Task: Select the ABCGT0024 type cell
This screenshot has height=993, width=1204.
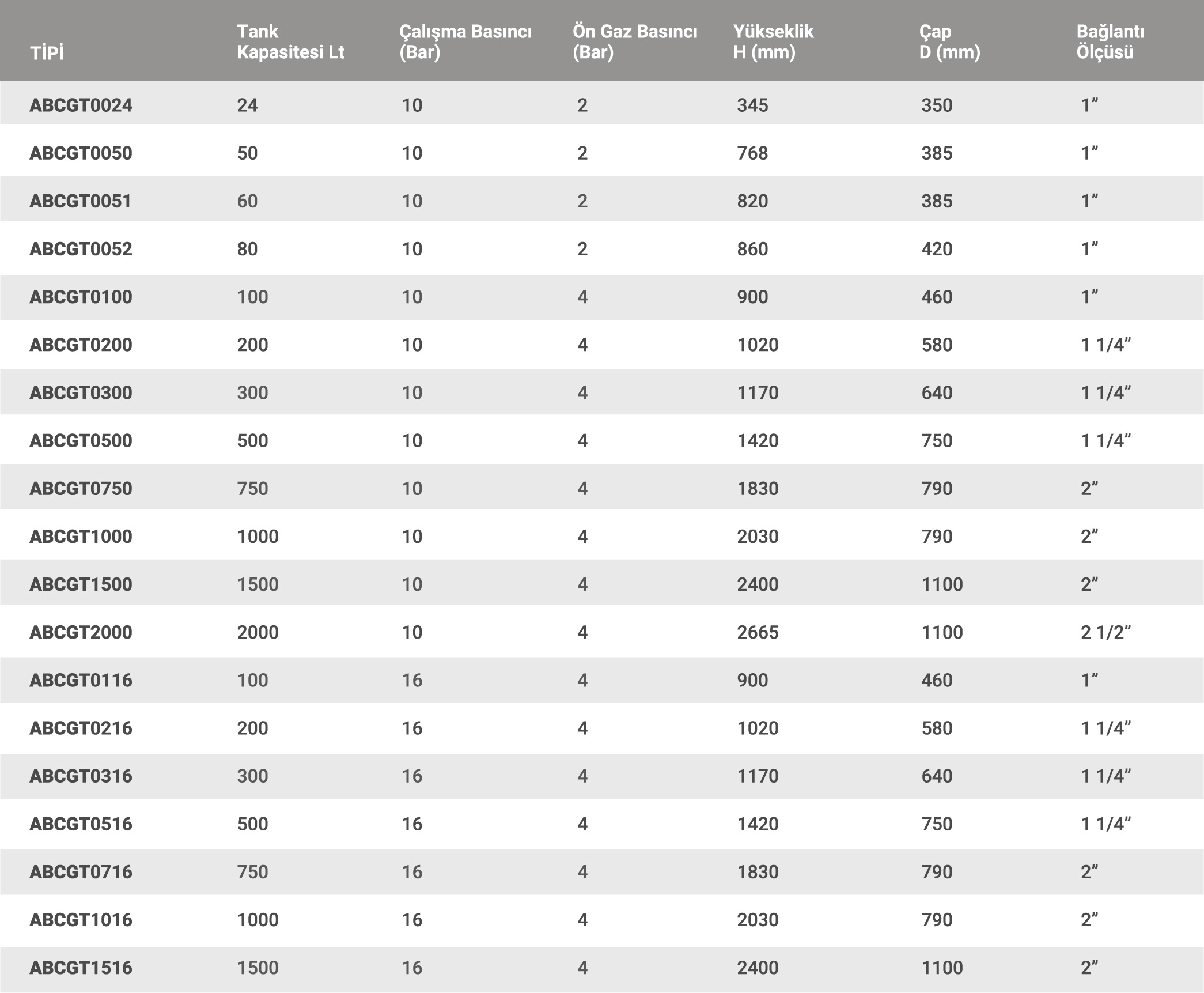Action: [x=81, y=105]
